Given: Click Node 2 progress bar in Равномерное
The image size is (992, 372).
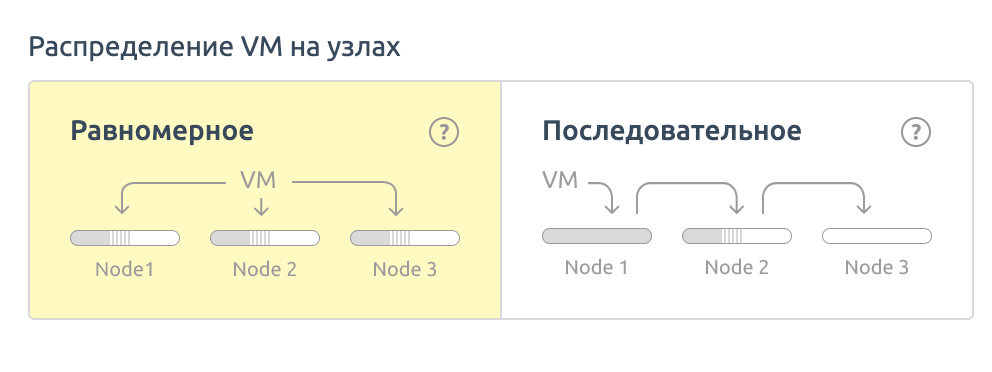Looking at the screenshot, I should click(x=264, y=239).
